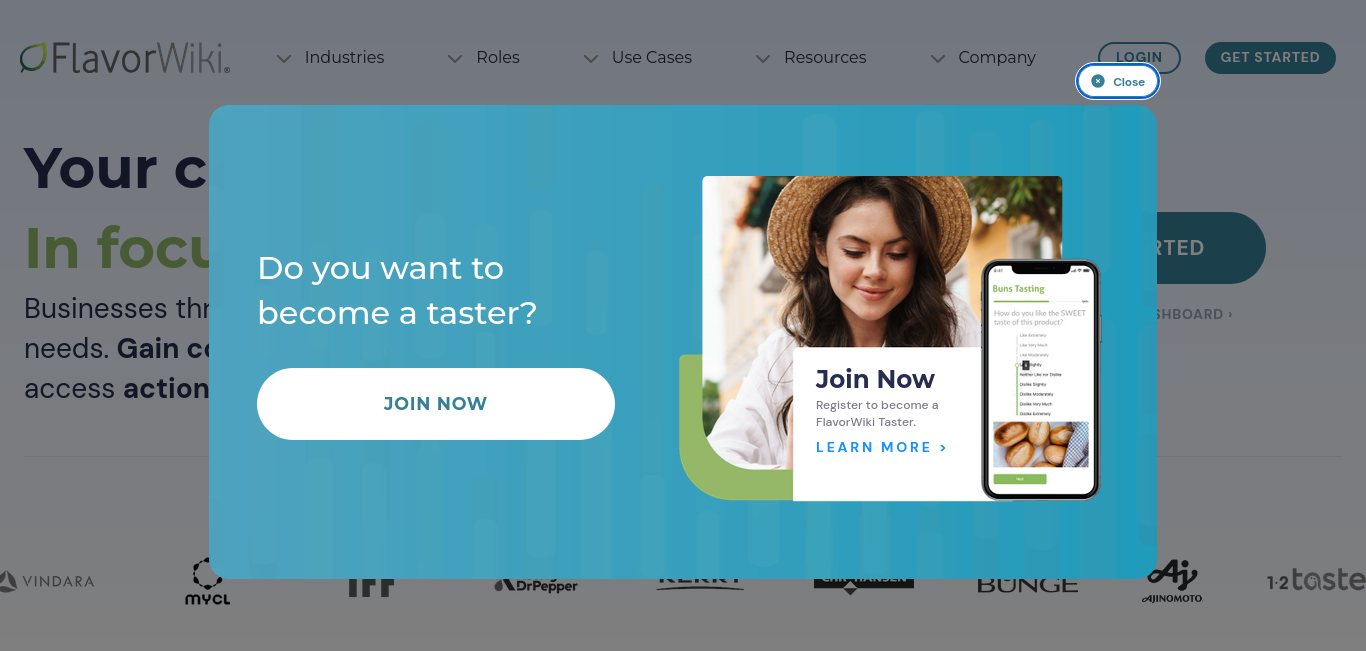
Task: Click the phone mockup image
Action: click(1041, 380)
